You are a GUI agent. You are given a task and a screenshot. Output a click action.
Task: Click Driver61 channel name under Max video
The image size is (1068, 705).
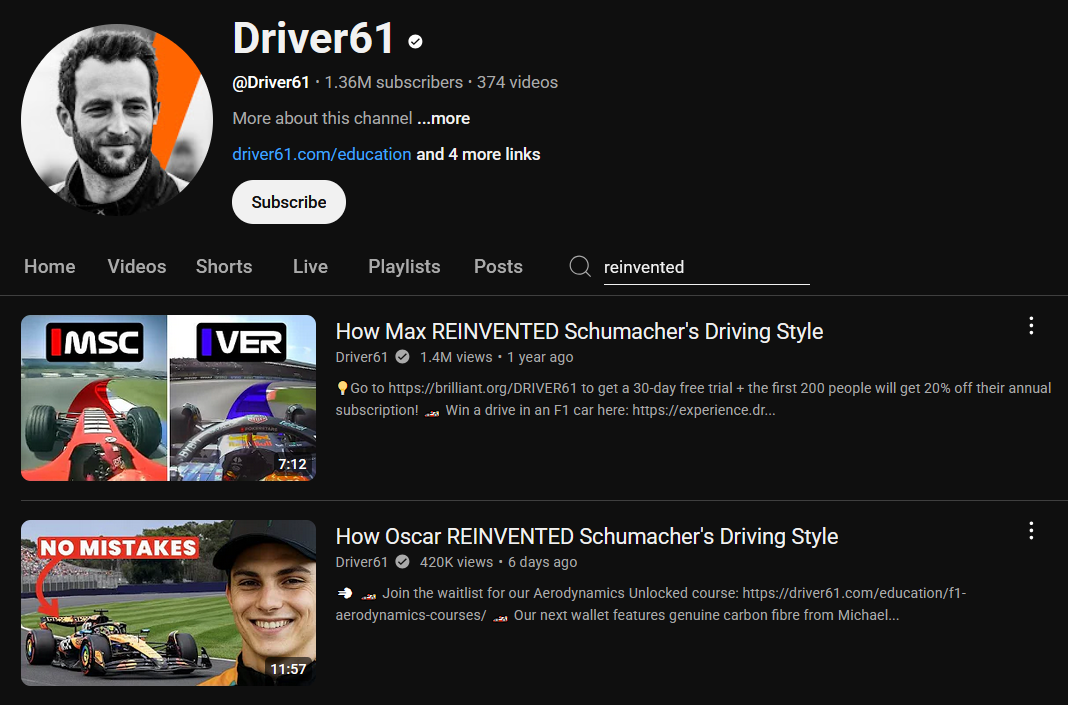pos(362,357)
